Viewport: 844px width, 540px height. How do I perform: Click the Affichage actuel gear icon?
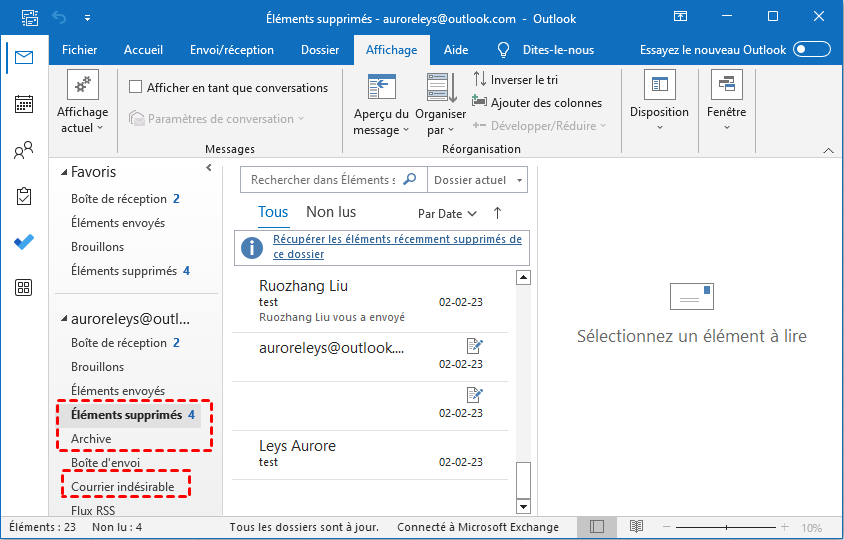coord(83,85)
